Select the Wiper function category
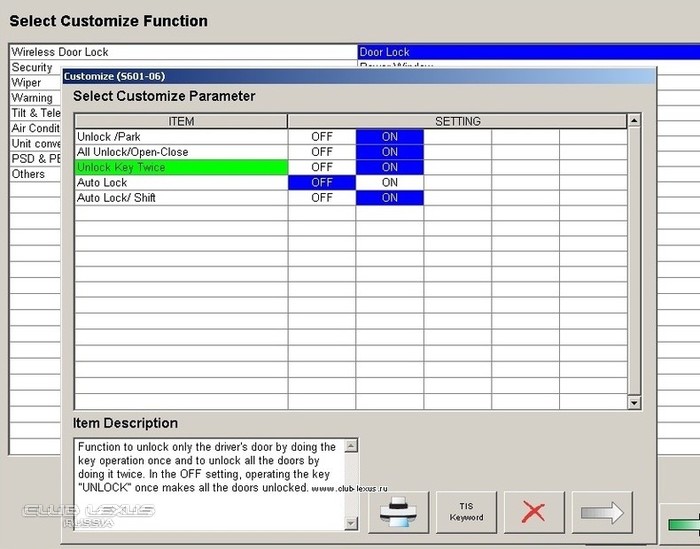This screenshot has height=549, width=700. click(x=27, y=83)
